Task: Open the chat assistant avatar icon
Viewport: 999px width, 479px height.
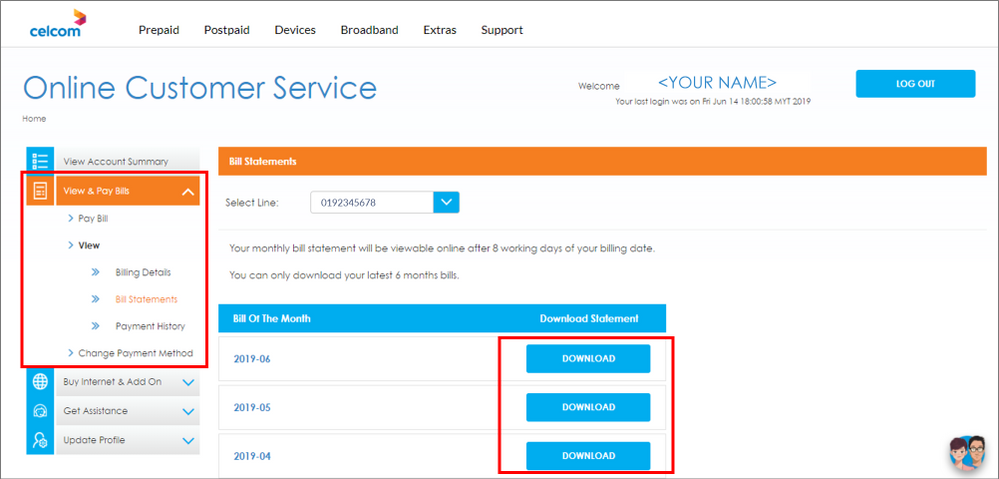Action: click(968, 454)
